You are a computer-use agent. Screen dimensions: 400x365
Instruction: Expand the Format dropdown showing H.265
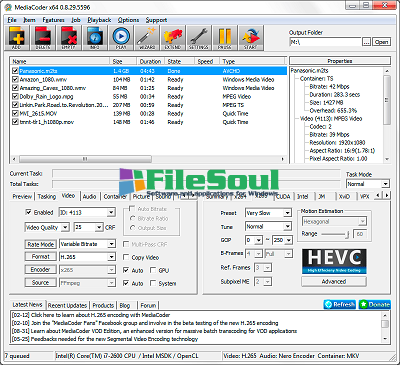87,257
